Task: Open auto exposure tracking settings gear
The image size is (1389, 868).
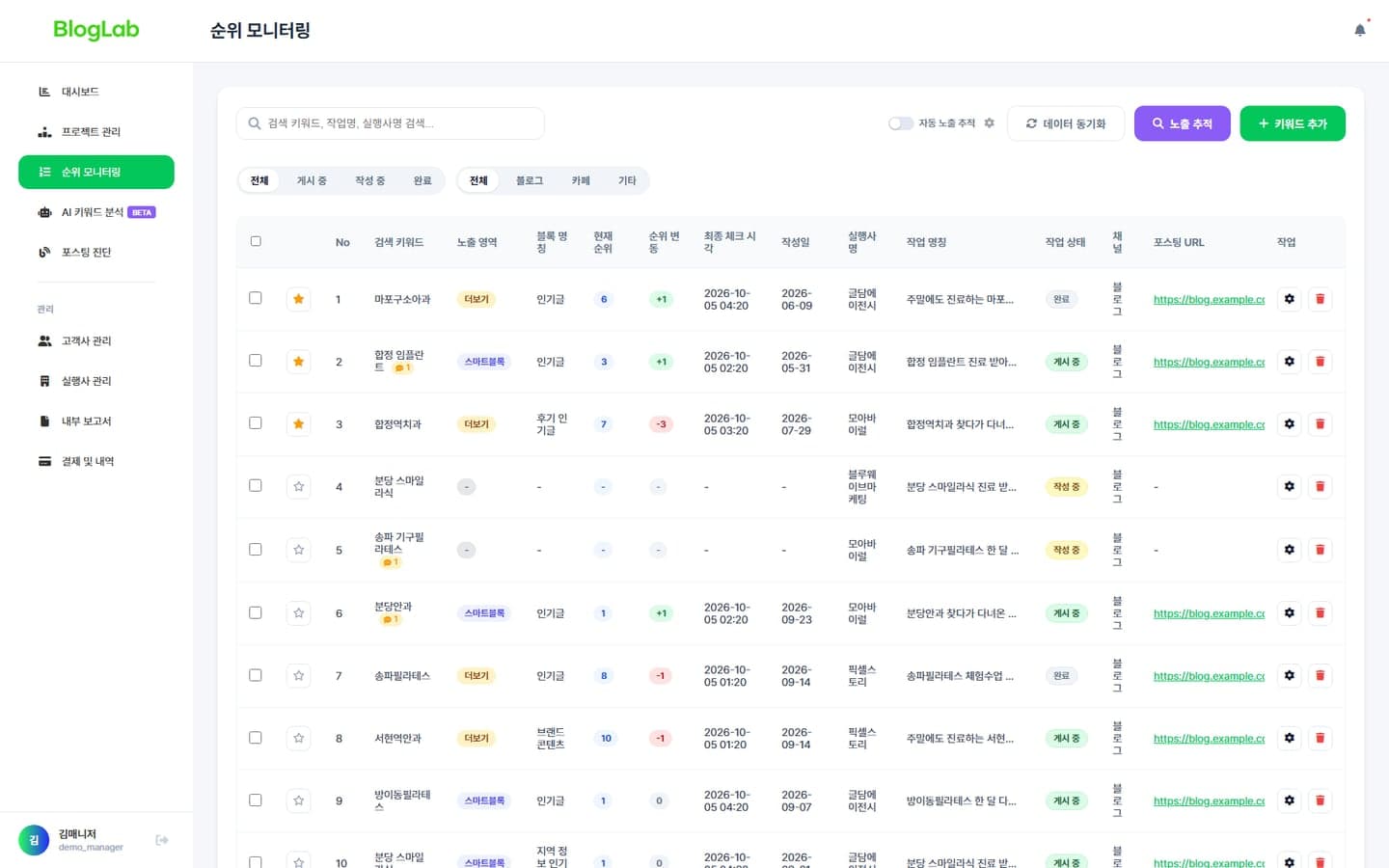Action: click(989, 123)
